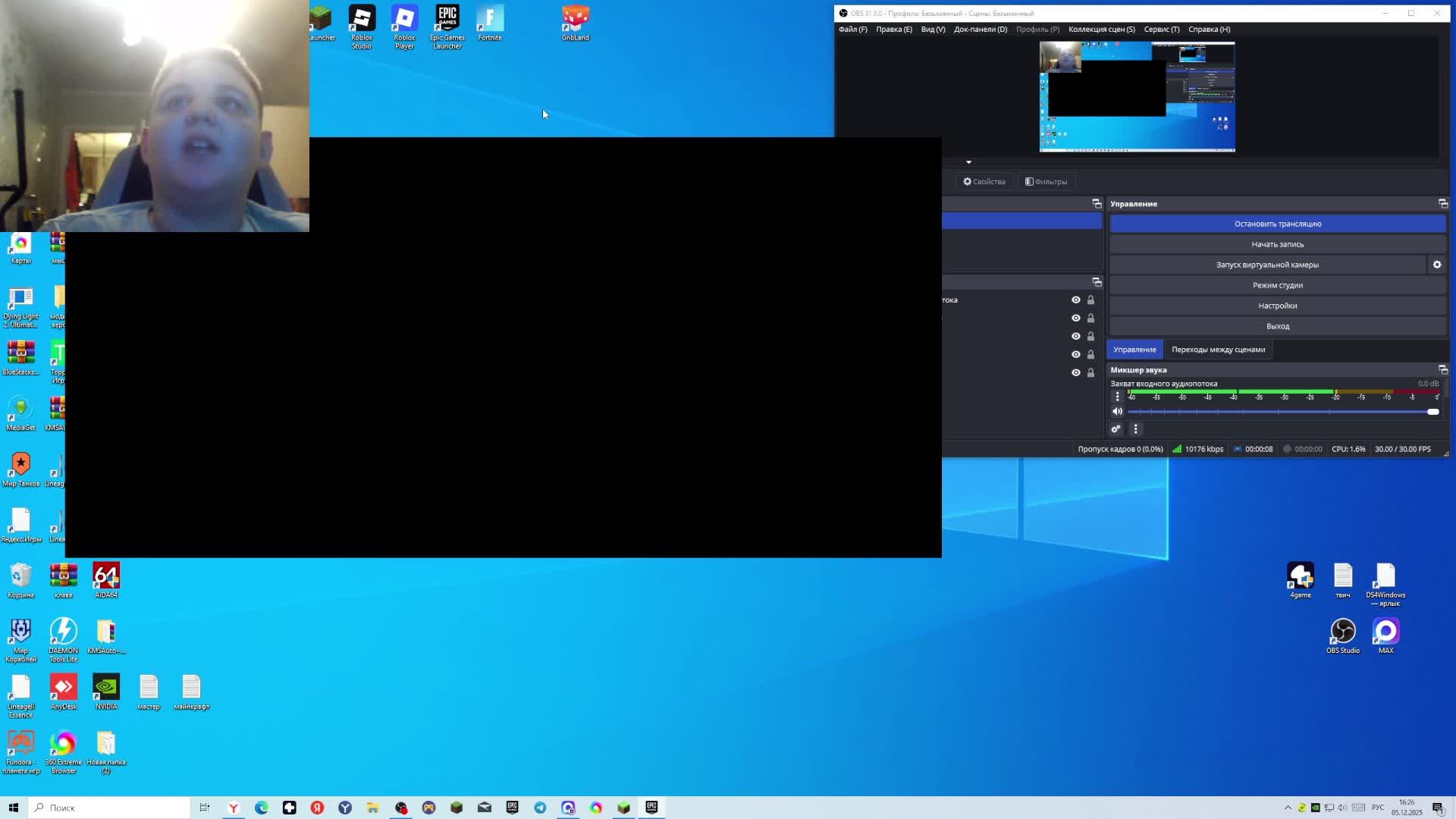Viewport: 1456px width, 819px height.
Task: Undock the Управление panel via float icon
Action: pyautogui.click(x=1442, y=204)
